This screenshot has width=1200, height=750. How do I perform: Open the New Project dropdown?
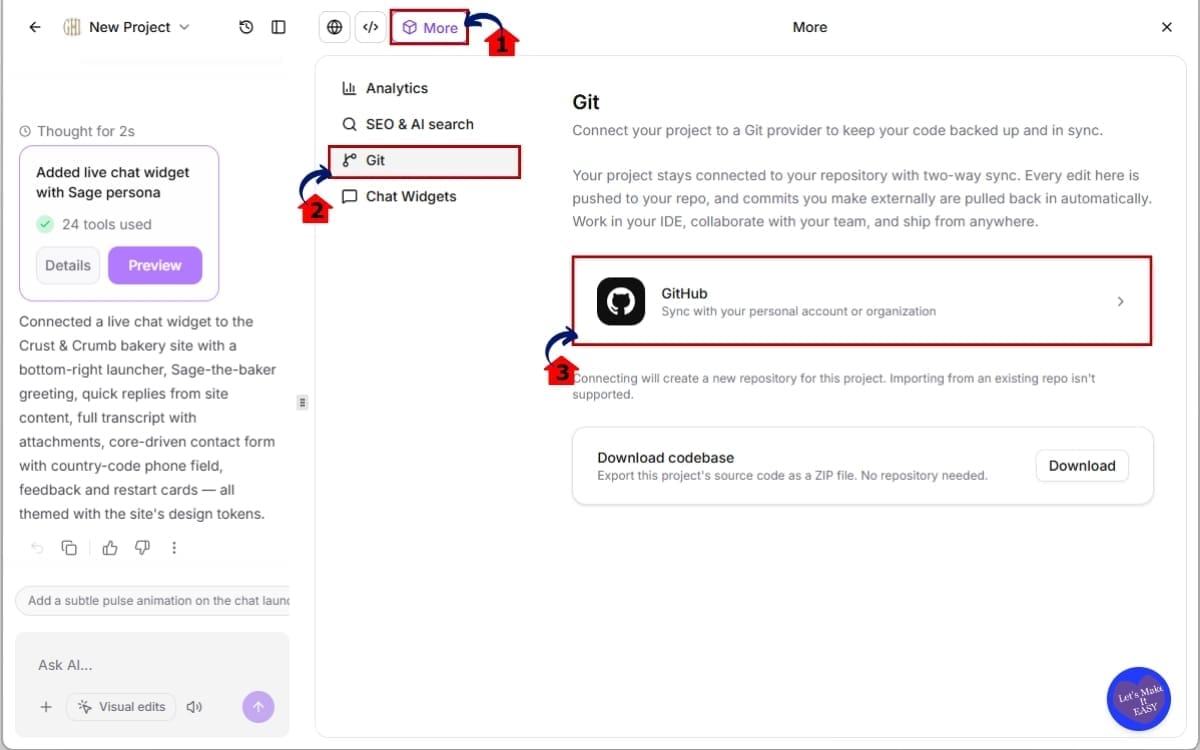[x=127, y=27]
